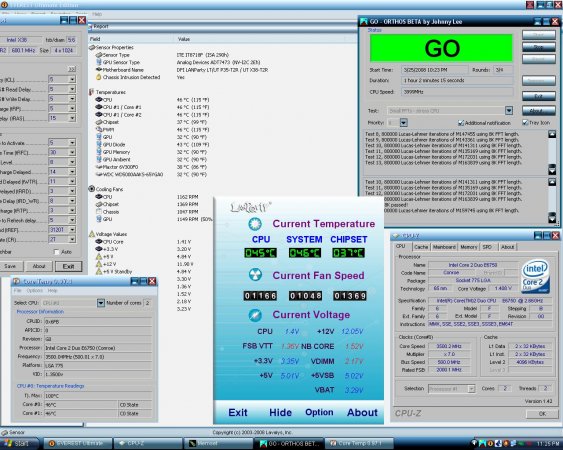The height and width of the screenshot is (450, 563).
Task: Toggle Tray Icon checkbox in ORTHOS
Action: coord(525,122)
